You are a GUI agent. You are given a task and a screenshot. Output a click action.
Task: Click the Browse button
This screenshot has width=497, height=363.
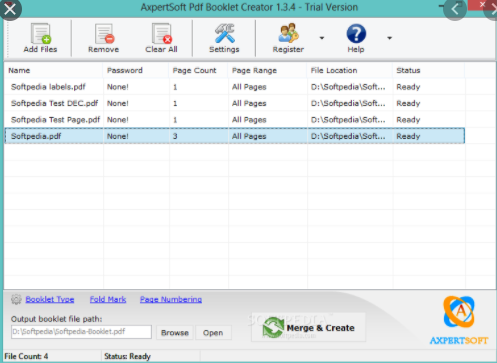point(175,333)
